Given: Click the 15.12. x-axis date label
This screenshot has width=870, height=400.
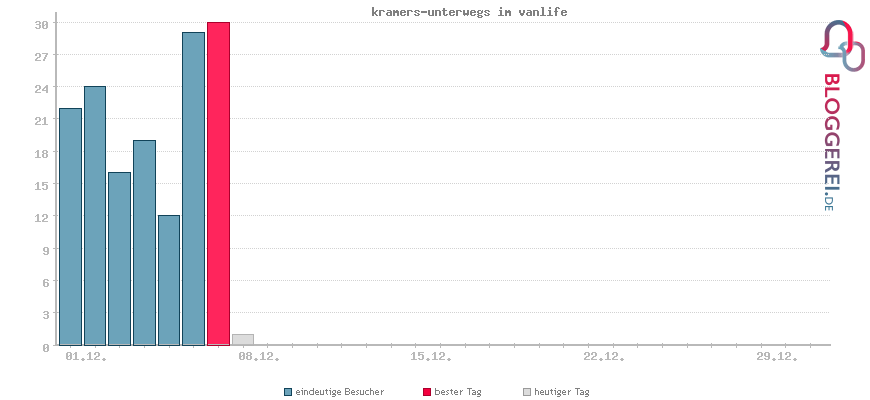Looking at the screenshot, I should (432, 356).
